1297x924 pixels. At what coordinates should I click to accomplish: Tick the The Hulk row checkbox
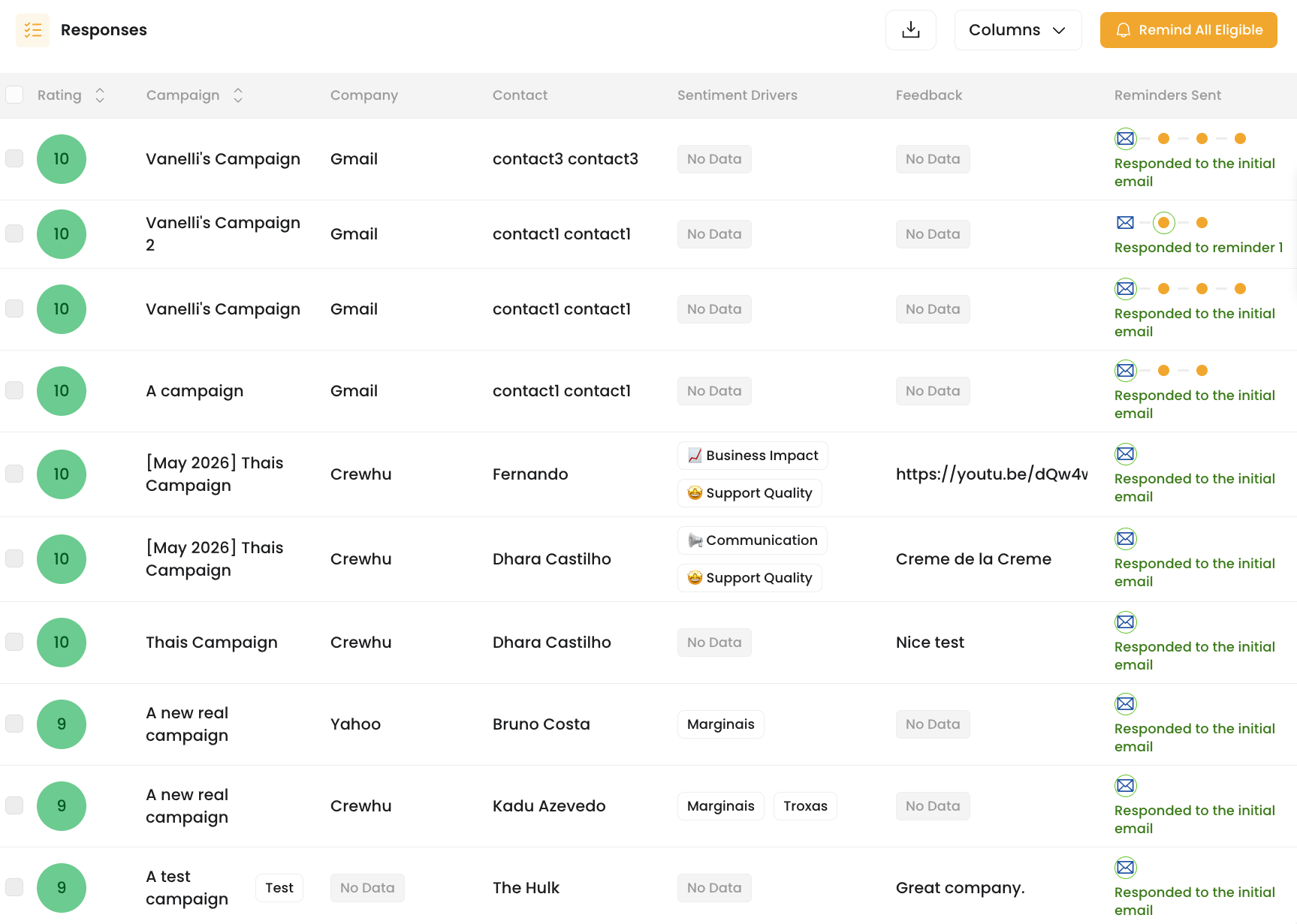[x=14, y=887]
